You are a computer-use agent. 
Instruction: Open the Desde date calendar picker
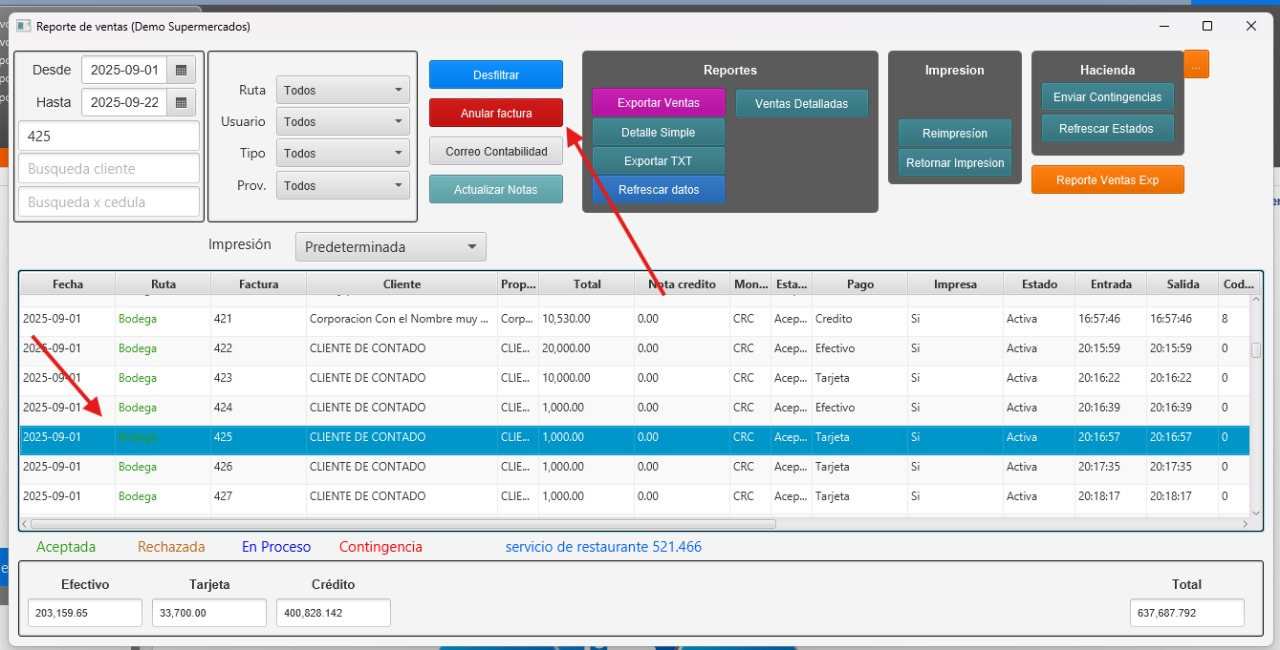[181, 70]
